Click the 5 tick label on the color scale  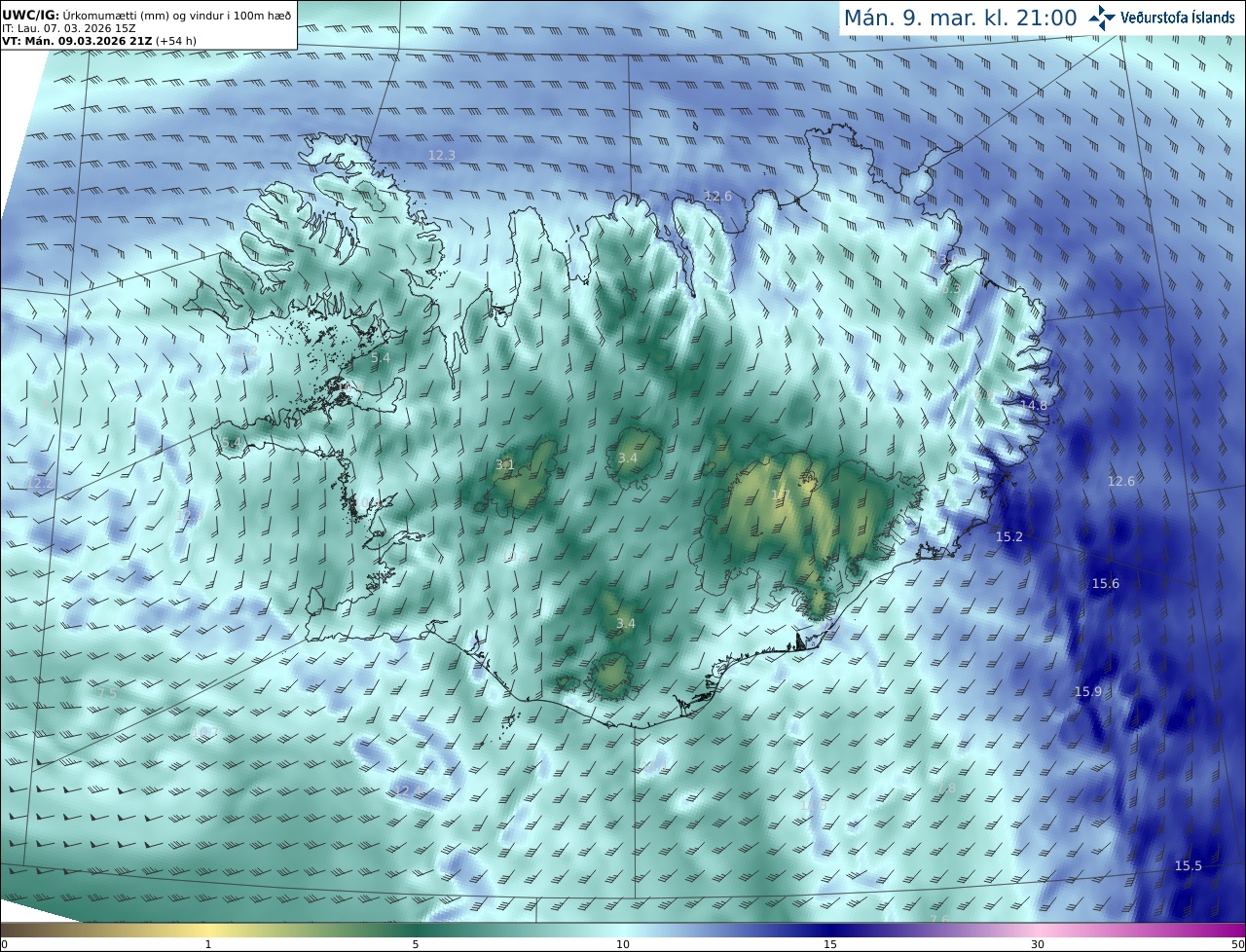pos(416,944)
